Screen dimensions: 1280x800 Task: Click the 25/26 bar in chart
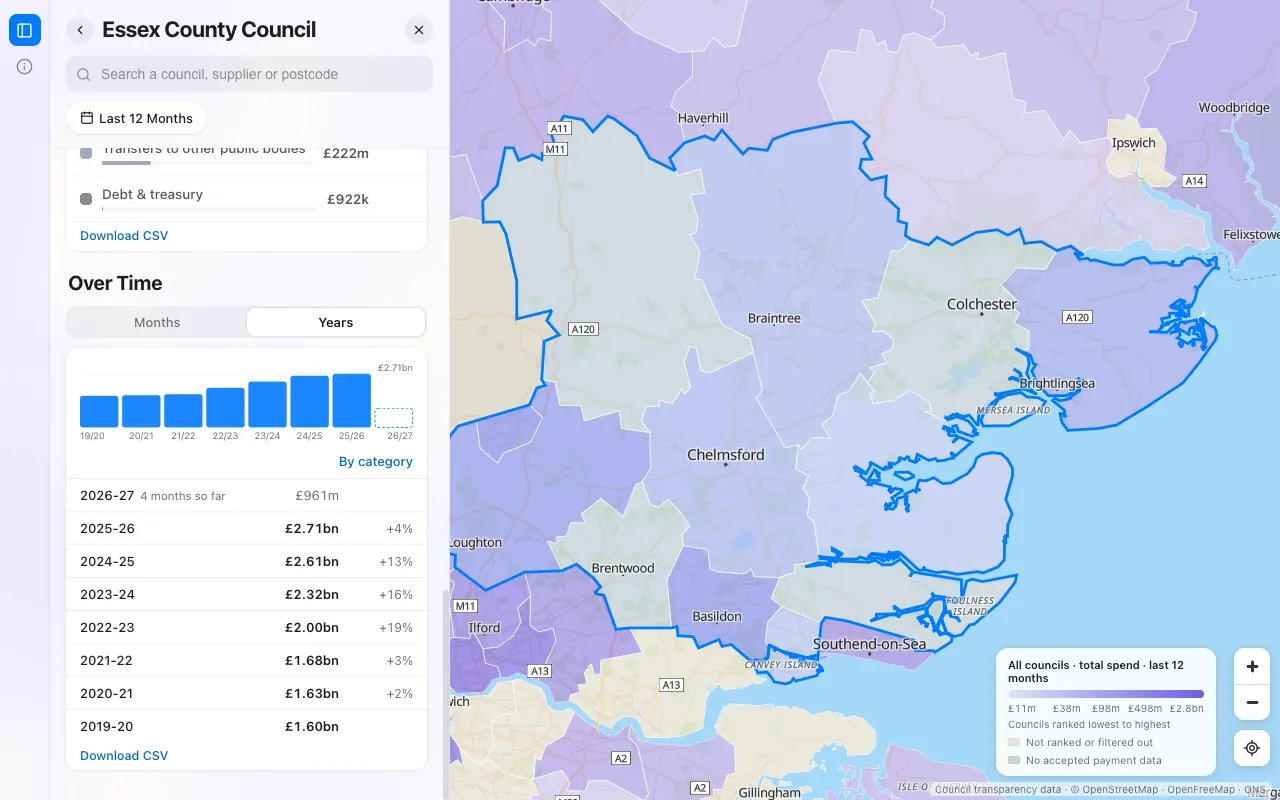[351, 400]
